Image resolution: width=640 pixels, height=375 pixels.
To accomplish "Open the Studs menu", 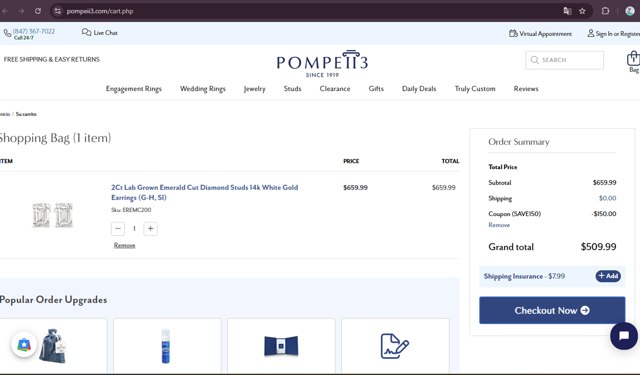I will point(292,89).
